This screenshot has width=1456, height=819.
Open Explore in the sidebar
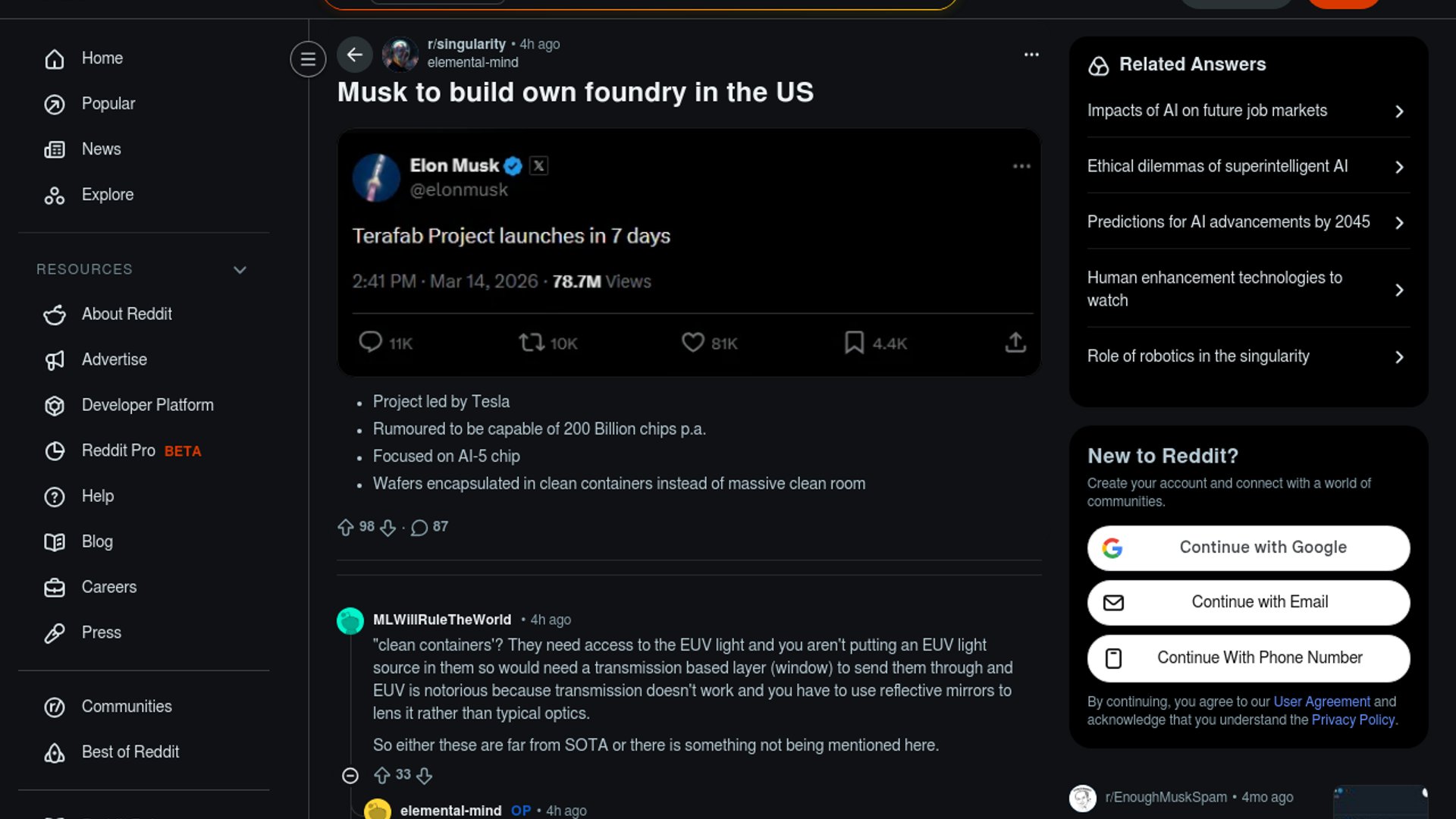click(107, 195)
